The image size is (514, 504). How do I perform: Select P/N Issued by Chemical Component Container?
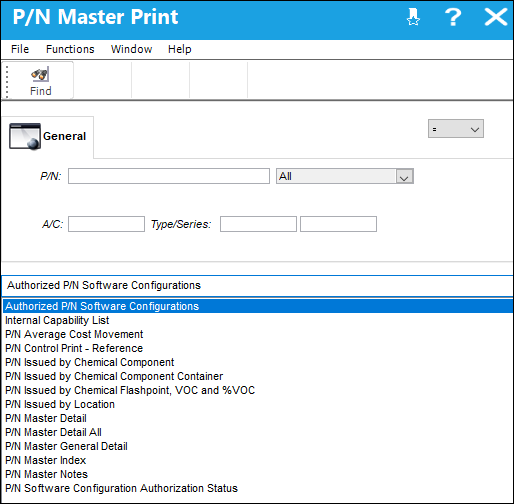tap(258, 376)
